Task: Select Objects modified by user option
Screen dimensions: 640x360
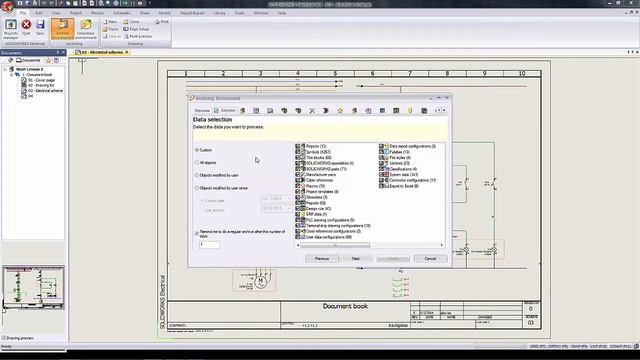Action: click(x=197, y=176)
